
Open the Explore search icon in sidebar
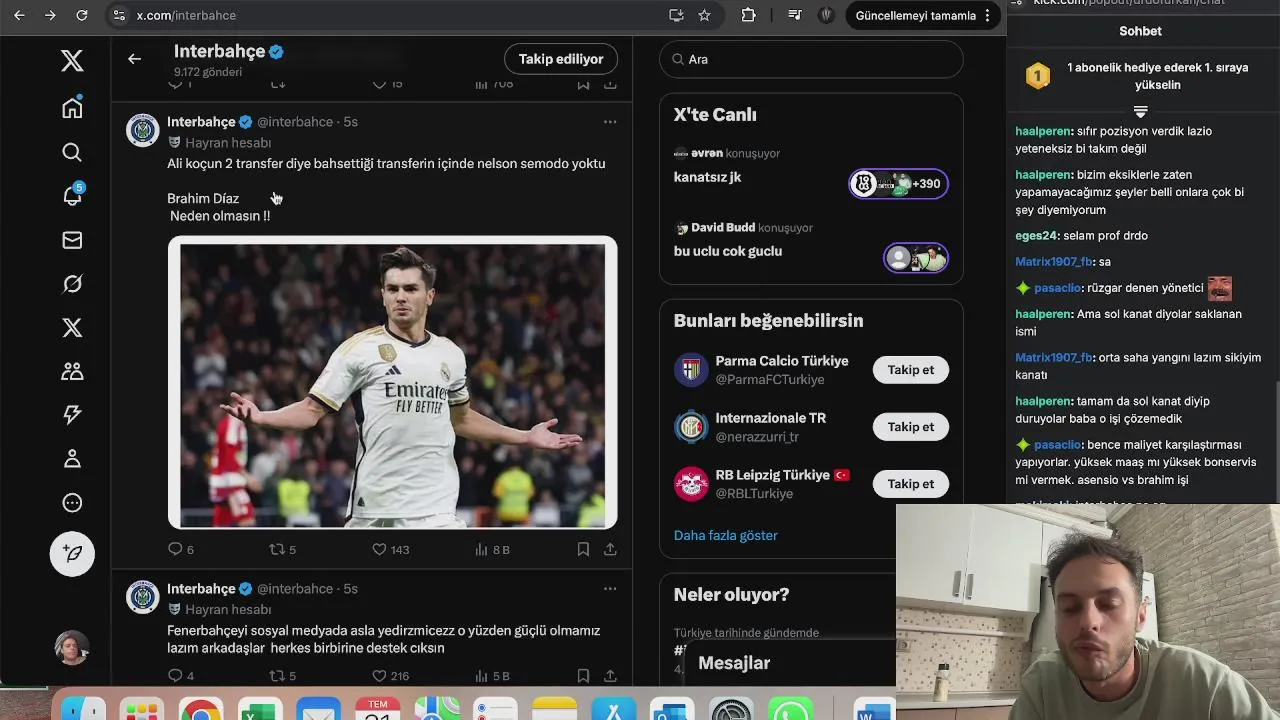click(72, 152)
